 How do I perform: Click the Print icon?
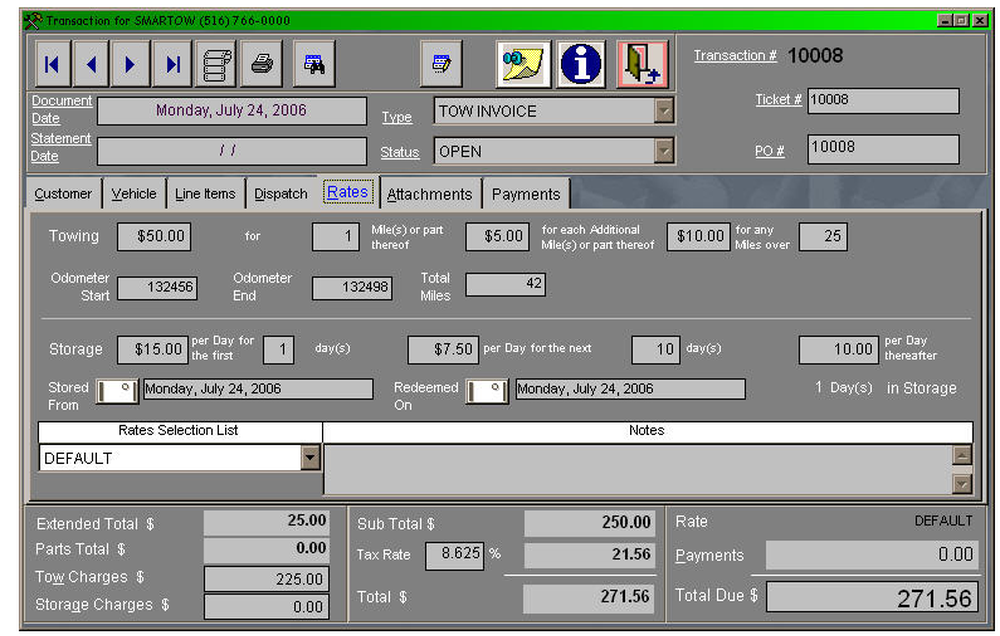coord(258,63)
